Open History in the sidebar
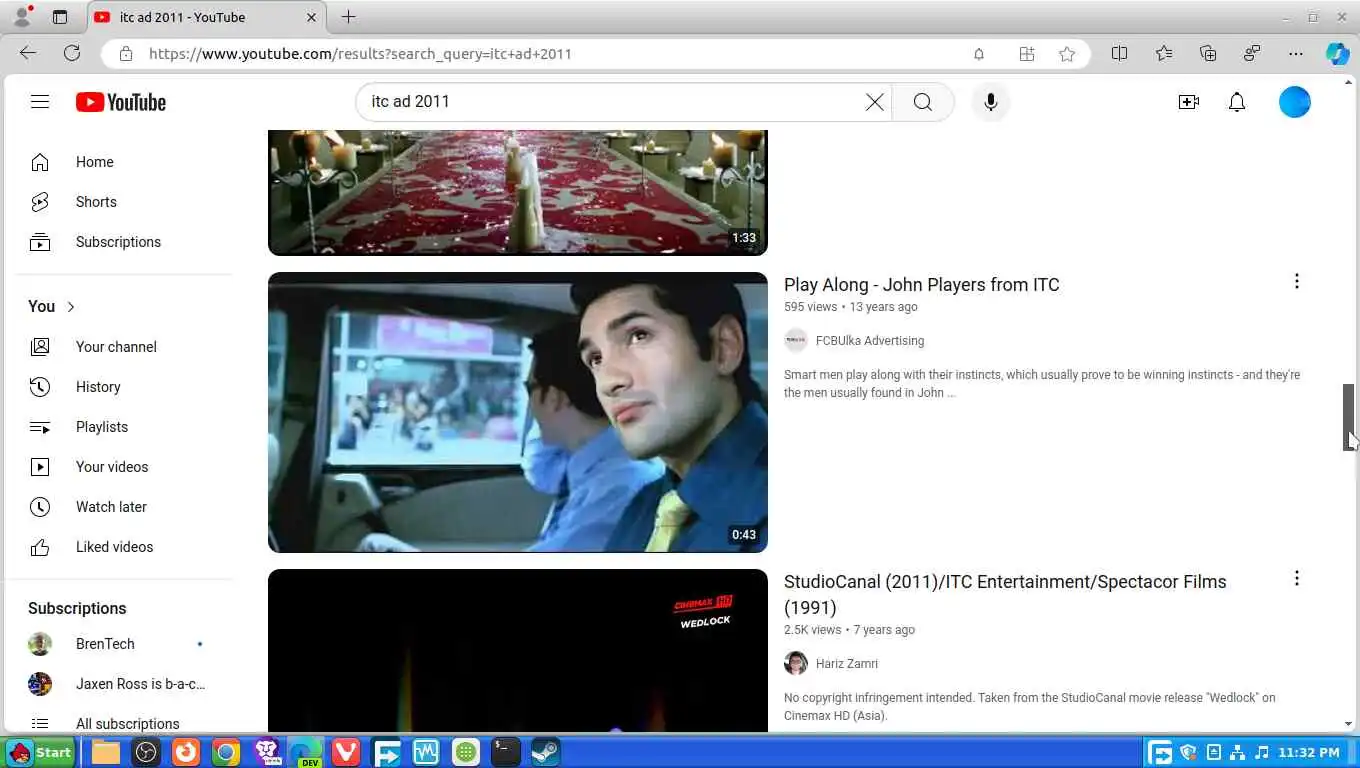 tap(124, 387)
